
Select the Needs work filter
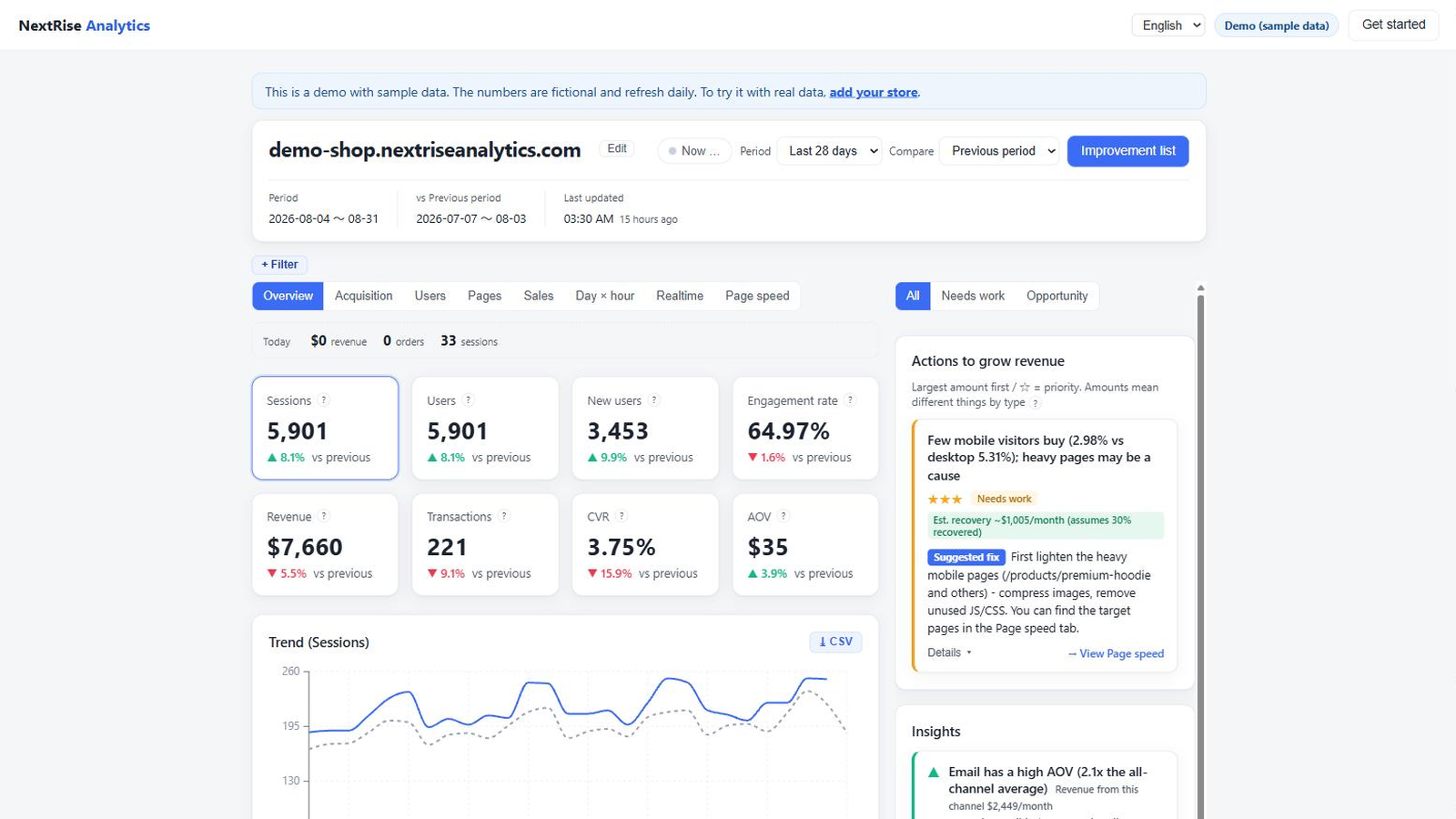[x=973, y=296]
